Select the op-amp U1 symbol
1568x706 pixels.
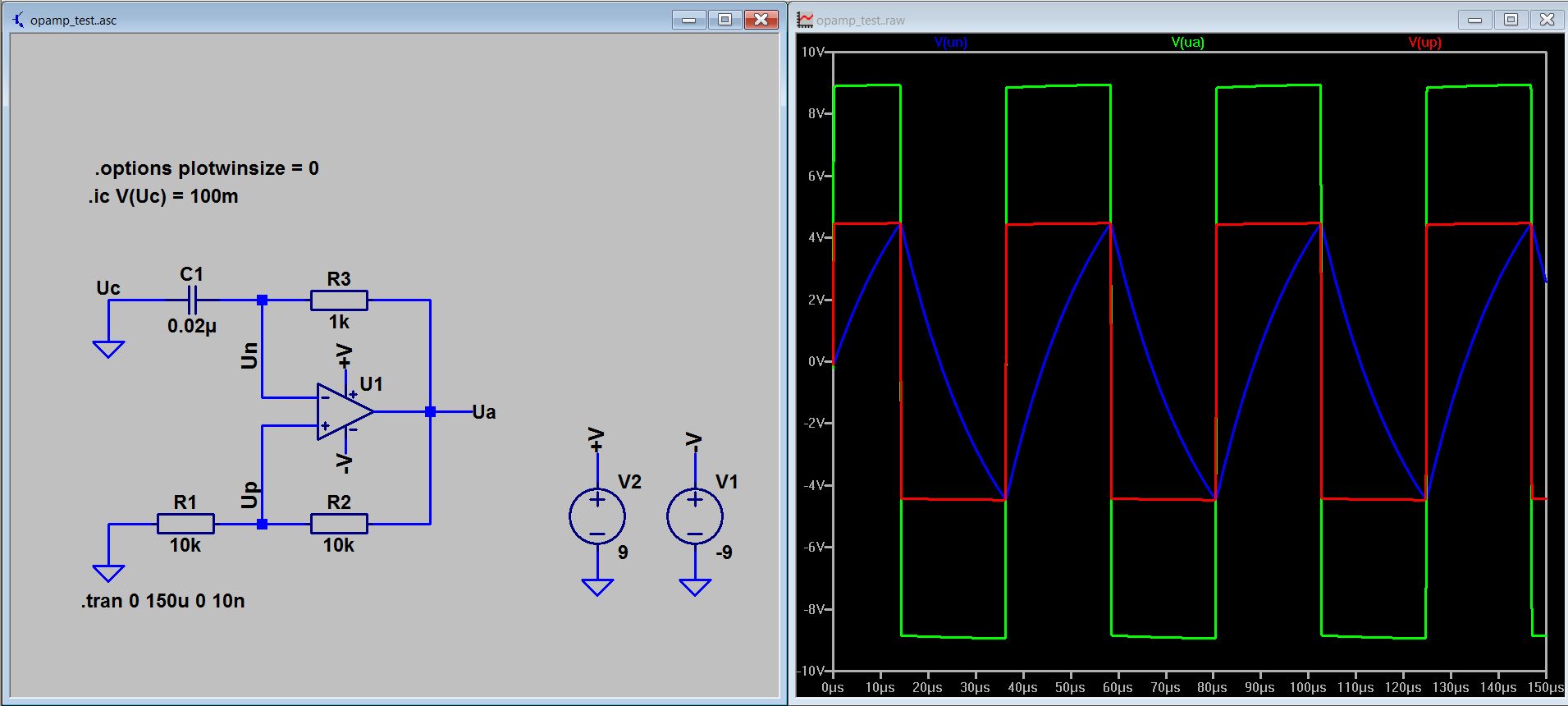pyautogui.click(x=345, y=411)
